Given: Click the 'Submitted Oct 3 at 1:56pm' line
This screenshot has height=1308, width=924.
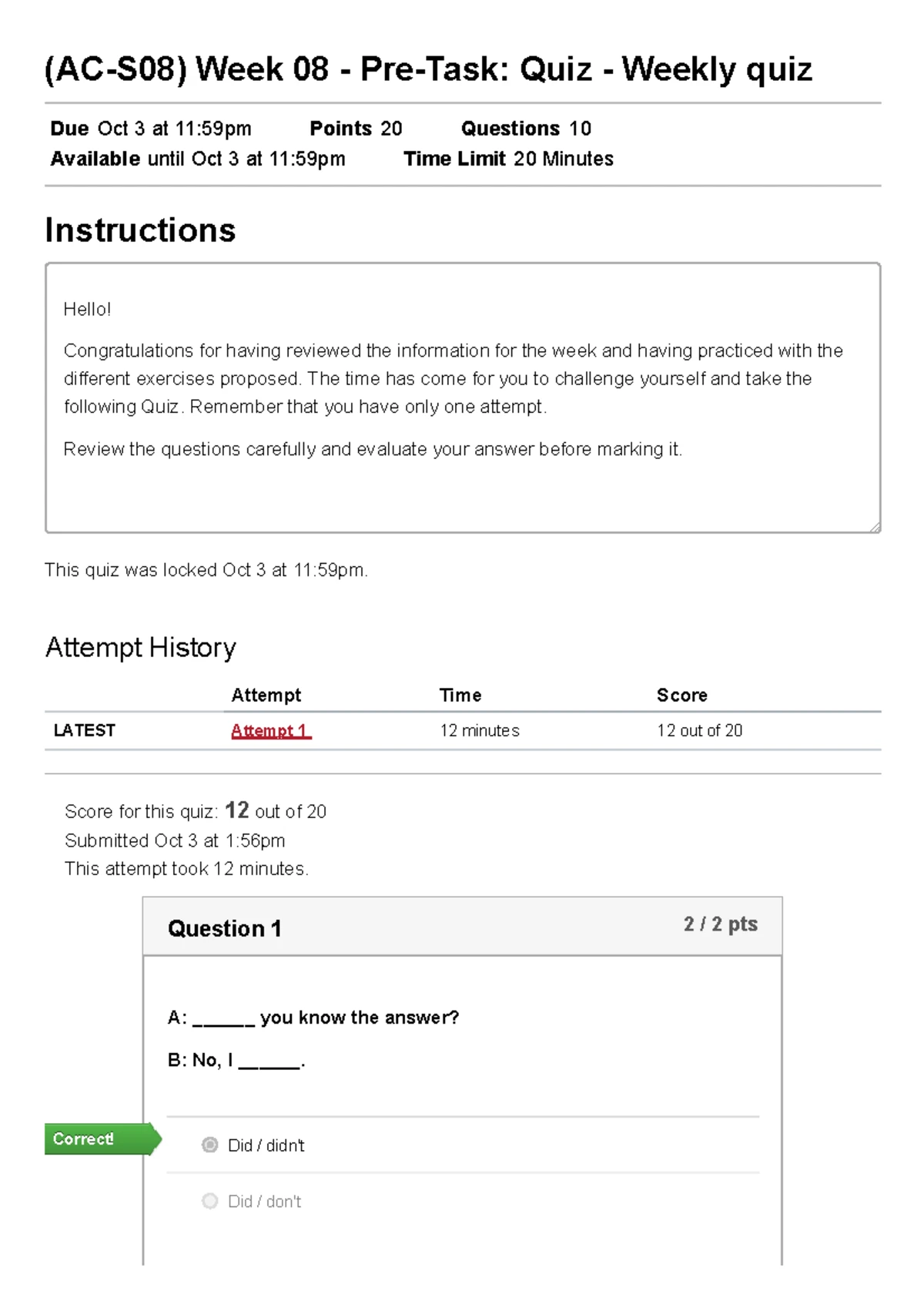Looking at the screenshot, I should (175, 840).
